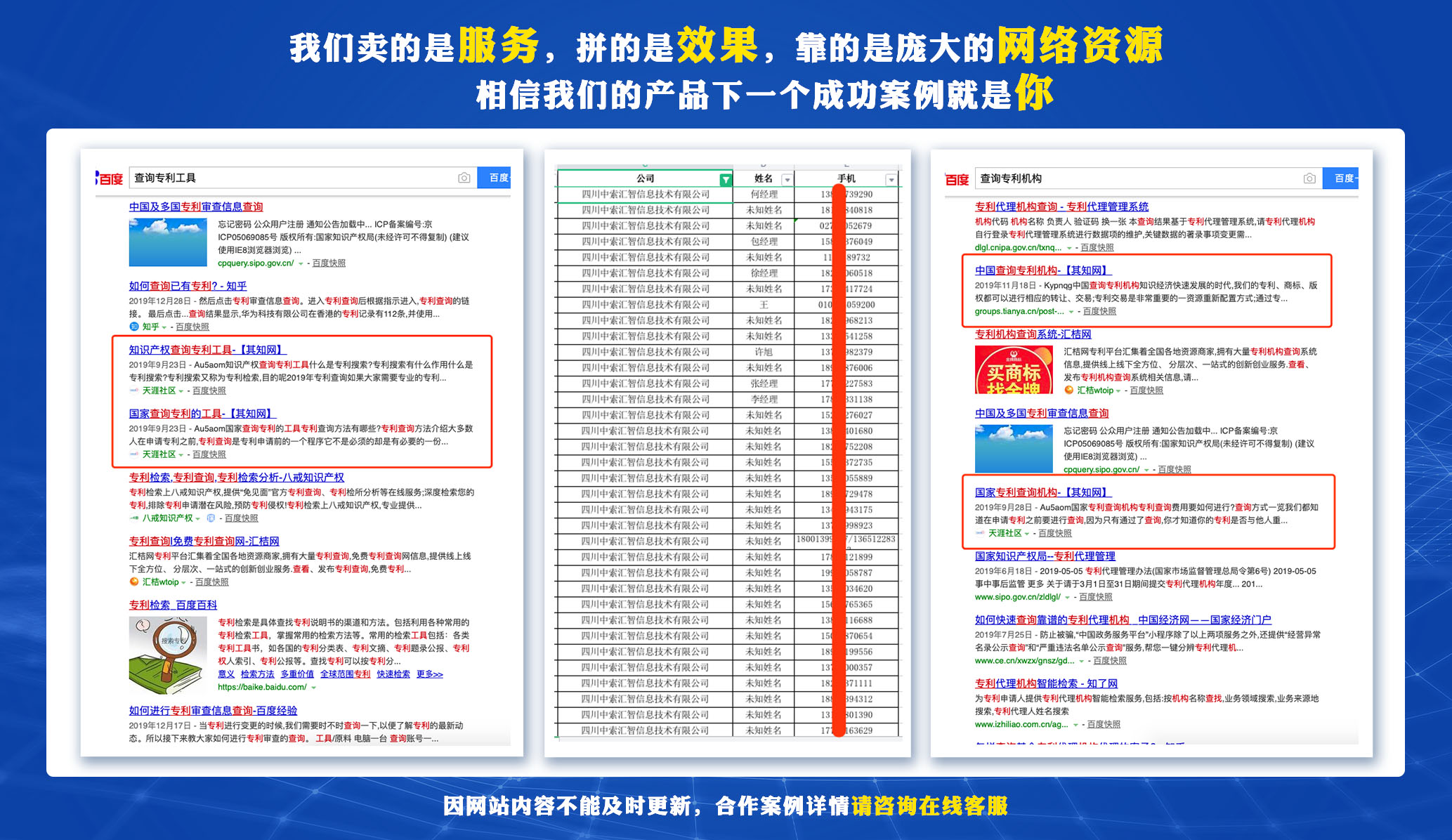Viewport: 1452px width, 840px height.
Task: Open 知识产权查询专利工具-【其知网】 result link
Action: click(x=207, y=350)
